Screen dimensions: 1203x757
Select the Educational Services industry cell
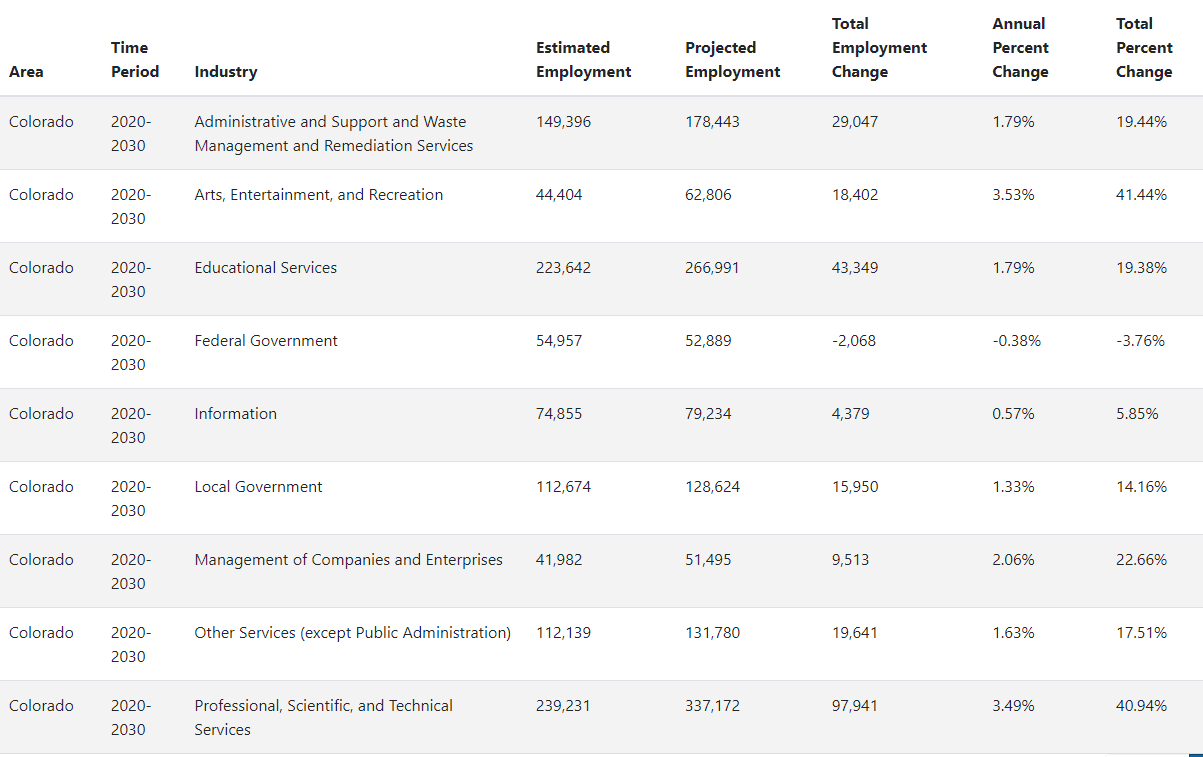point(266,268)
